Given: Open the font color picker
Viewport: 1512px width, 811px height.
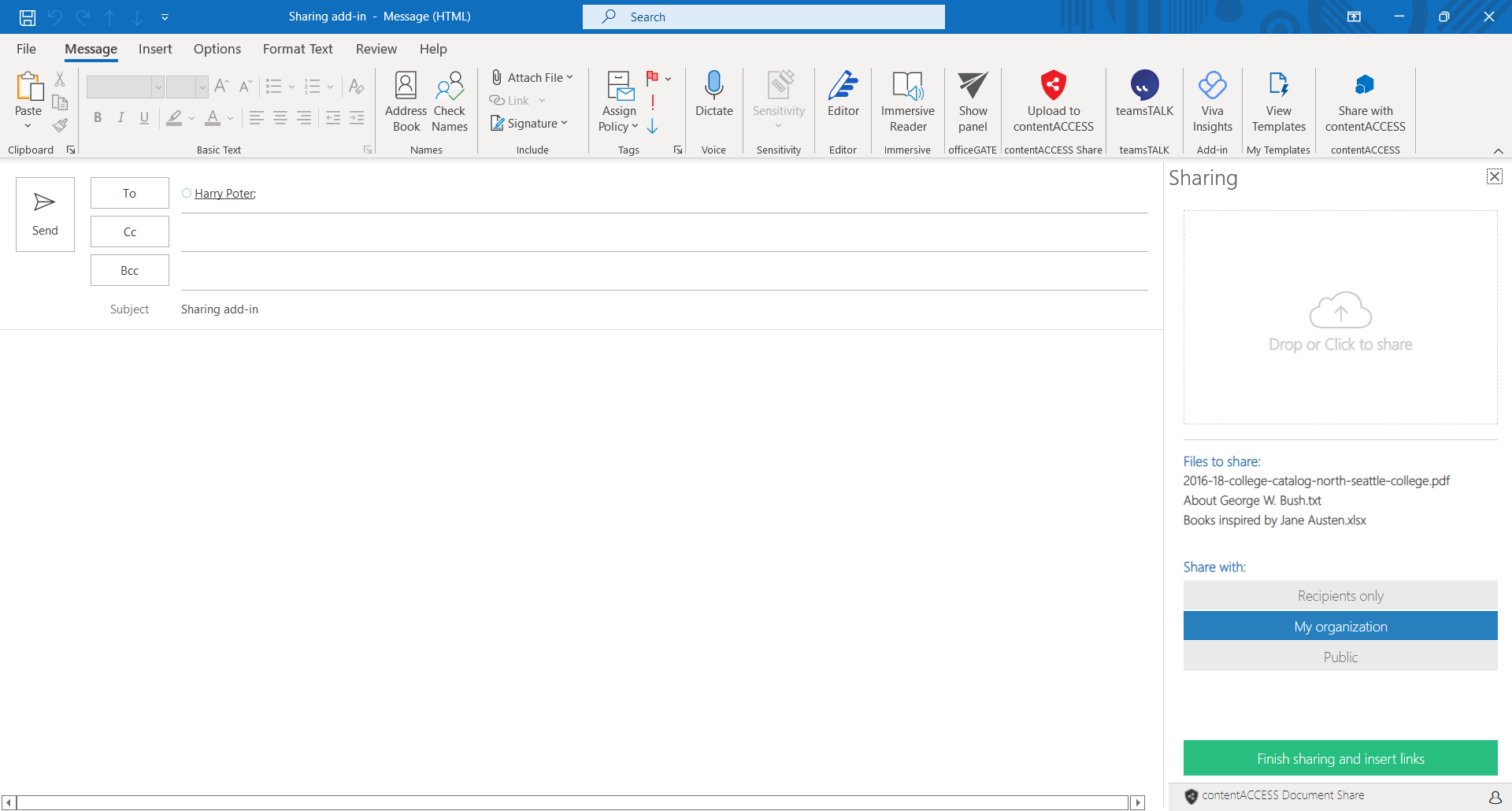Looking at the screenshot, I should (x=230, y=119).
